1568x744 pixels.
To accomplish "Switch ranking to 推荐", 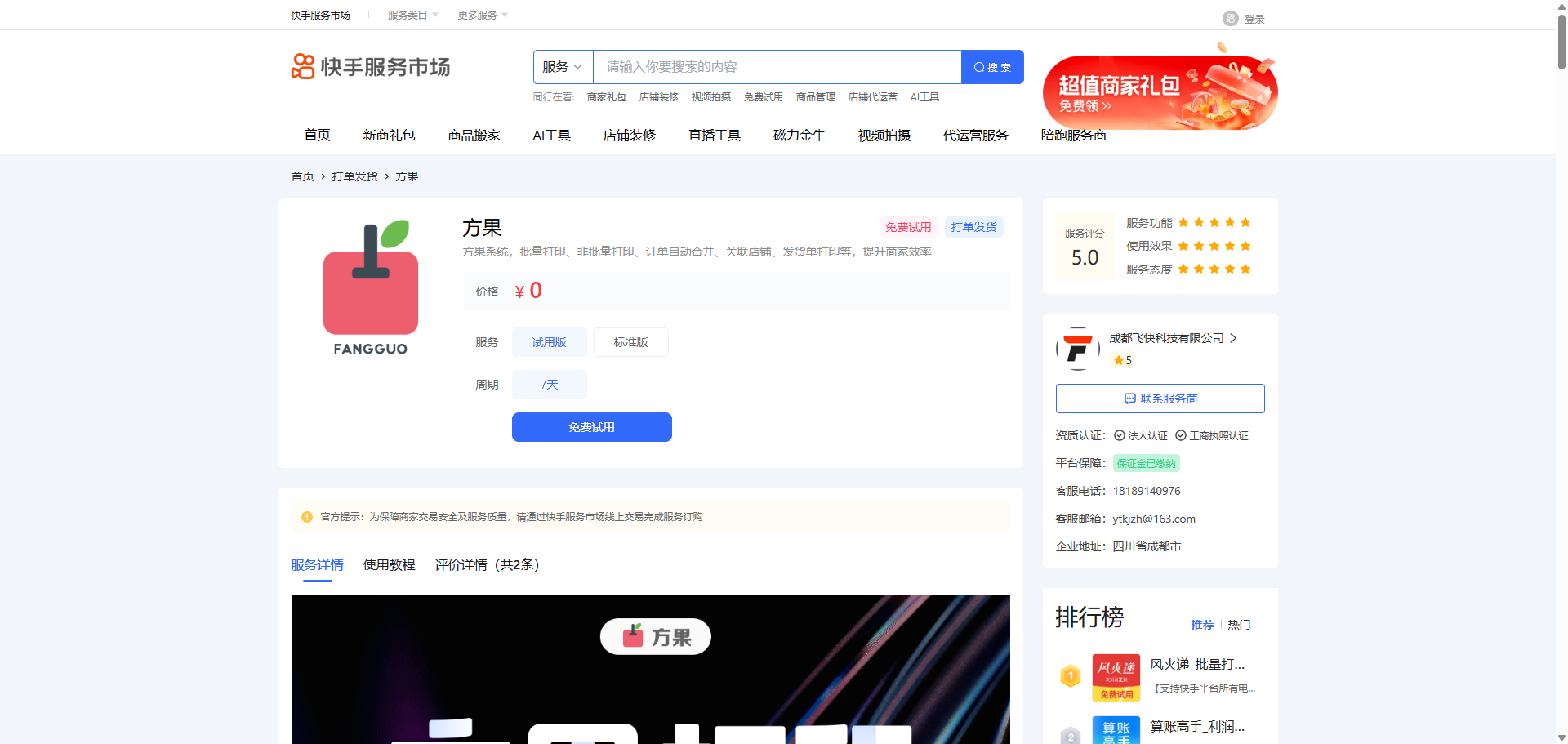I will coord(1202,625).
